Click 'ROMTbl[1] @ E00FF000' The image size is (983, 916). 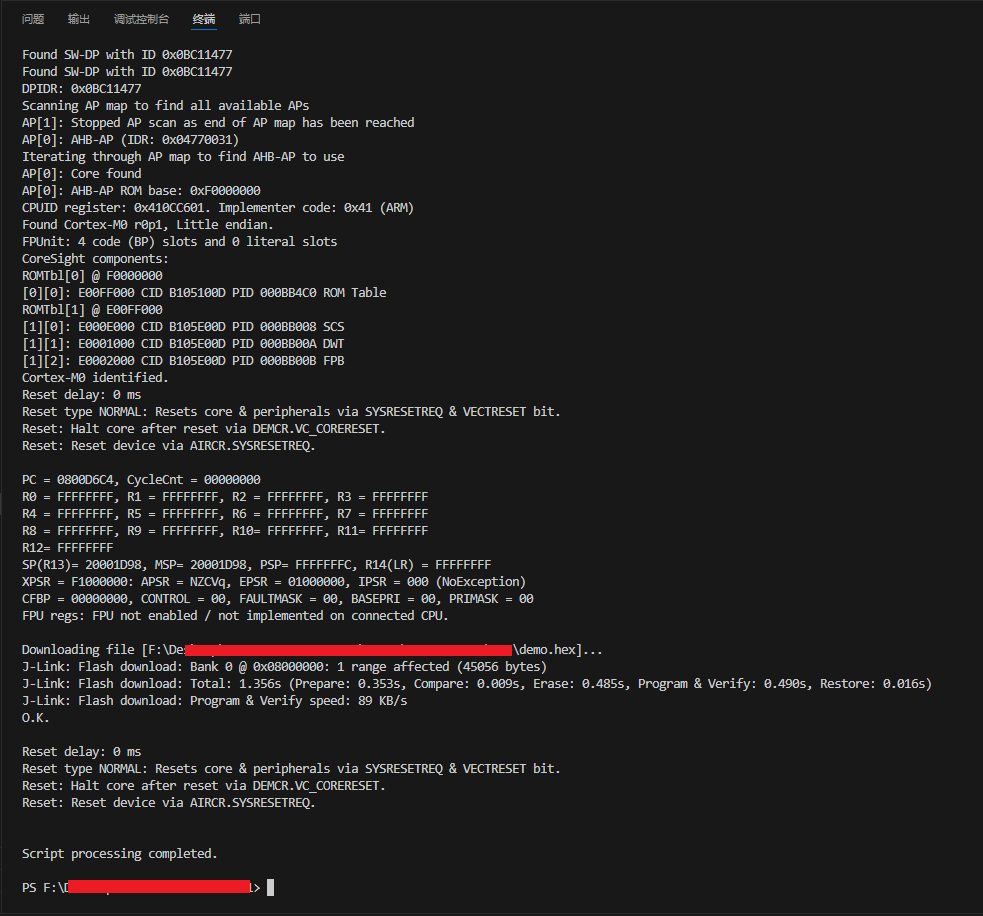pos(92,309)
